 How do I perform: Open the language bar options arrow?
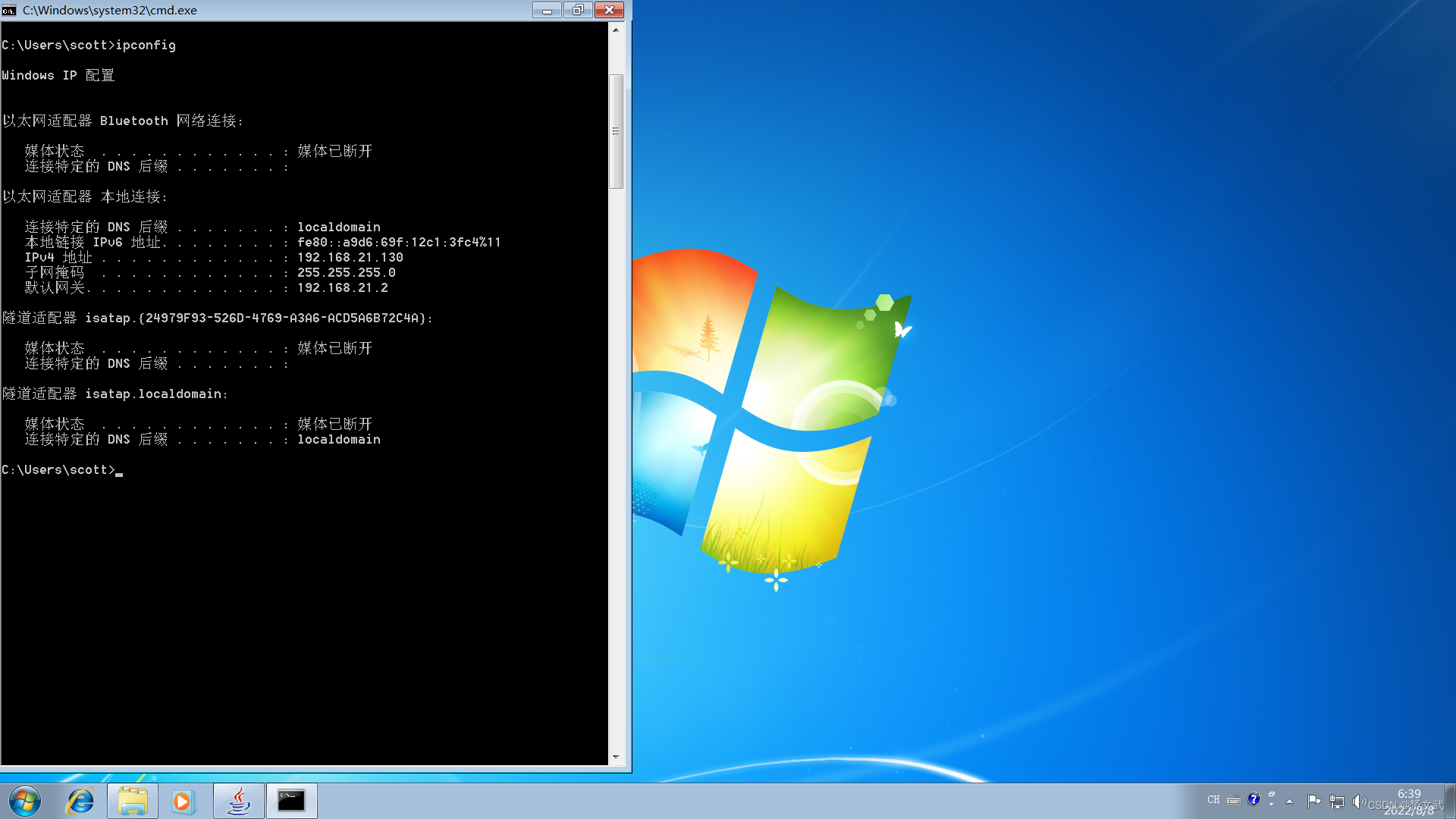(1272, 804)
